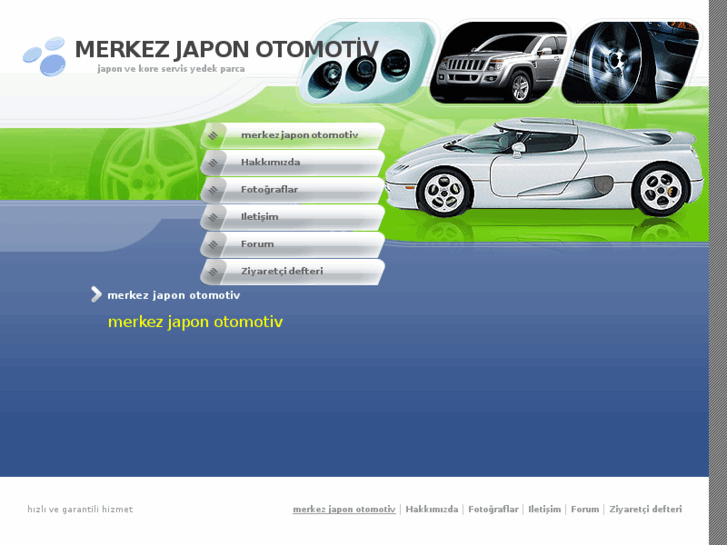Open Fotoğraflar in the center menu
The height and width of the screenshot is (545, 727).
coord(293,190)
